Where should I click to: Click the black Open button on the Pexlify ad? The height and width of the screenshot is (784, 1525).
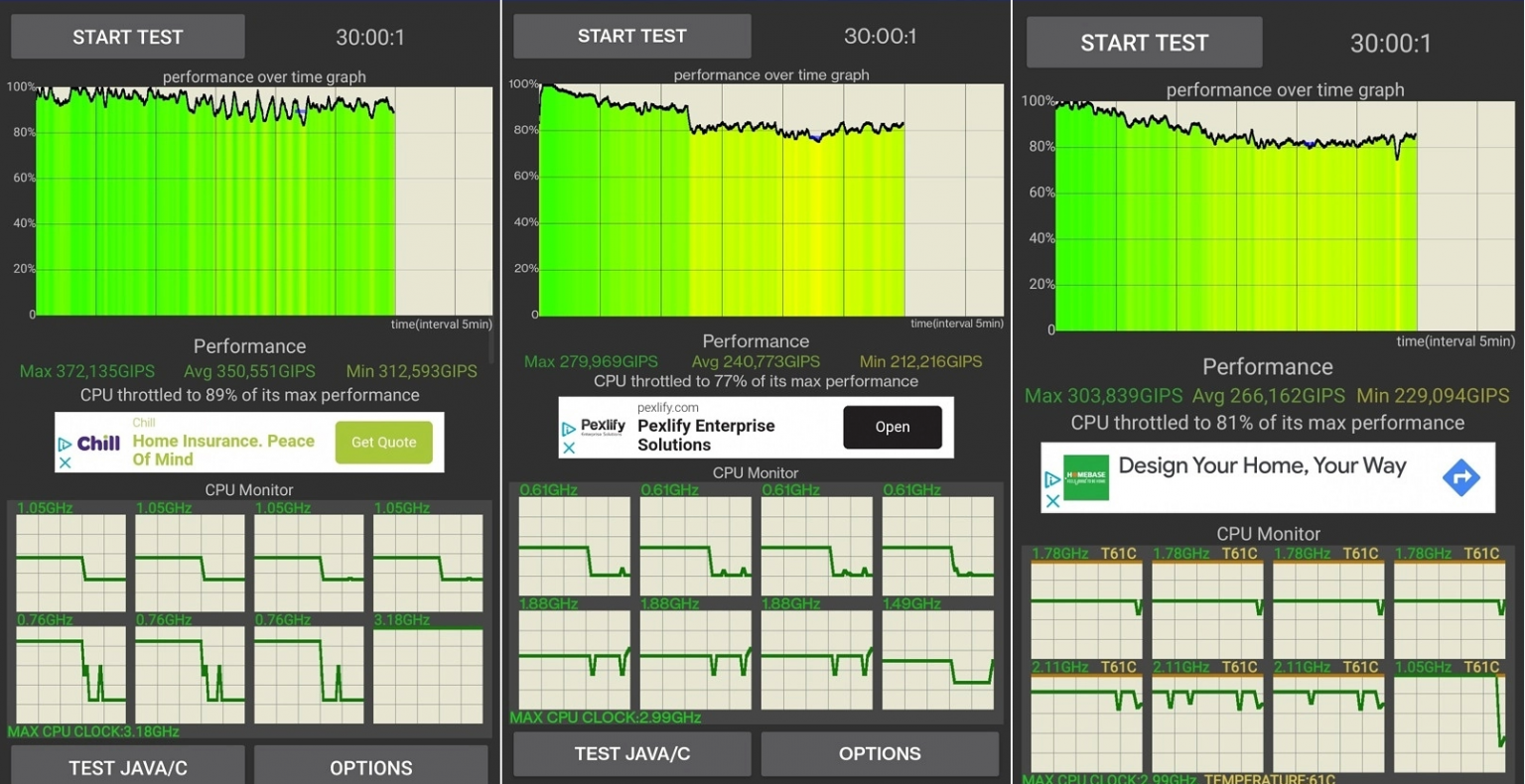(x=892, y=427)
